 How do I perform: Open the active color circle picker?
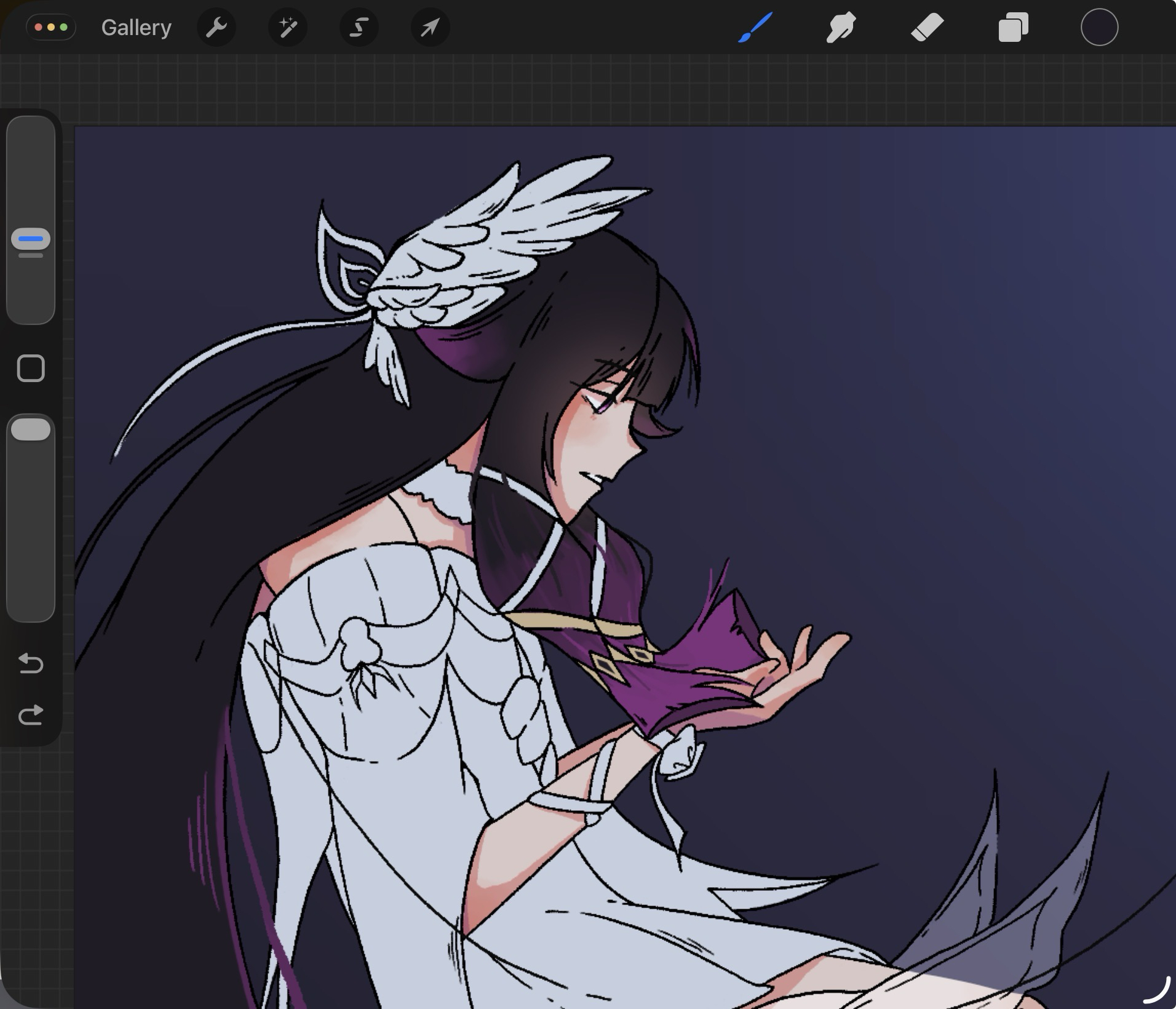point(1099,28)
